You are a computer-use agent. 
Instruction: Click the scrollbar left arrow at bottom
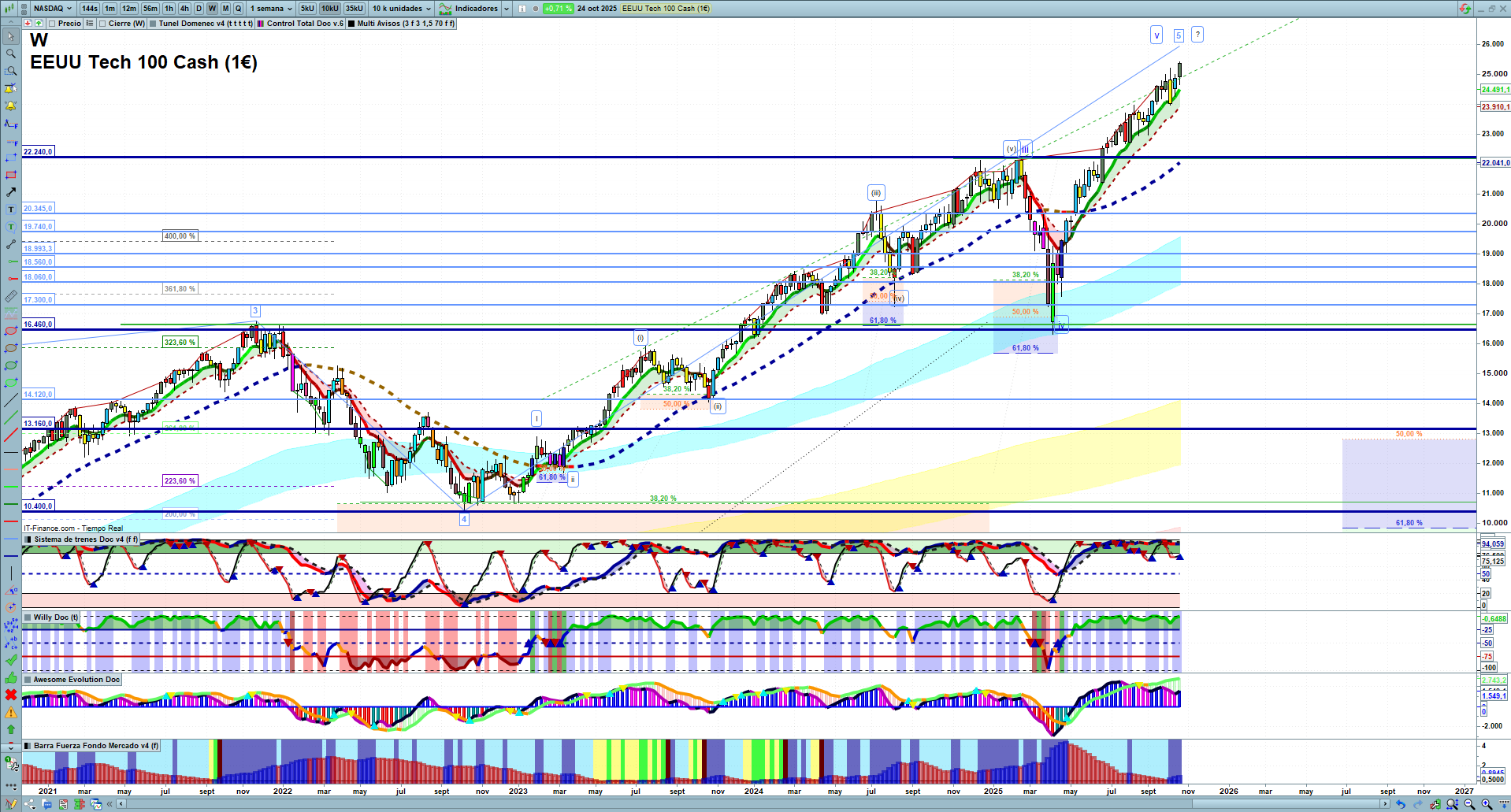[121, 804]
